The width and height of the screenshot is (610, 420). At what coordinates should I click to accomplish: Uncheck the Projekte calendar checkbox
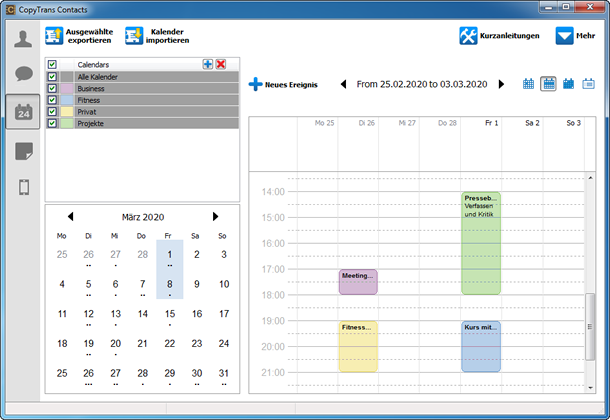coord(52,123)
